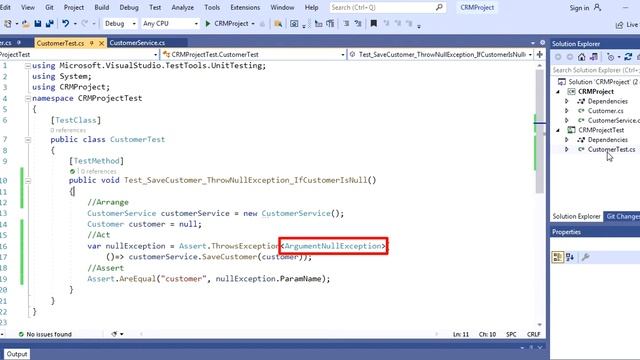Select CustomerTest.cs in Solution Explorer
Screen dimensions: 640x360
tap(611, 149)
